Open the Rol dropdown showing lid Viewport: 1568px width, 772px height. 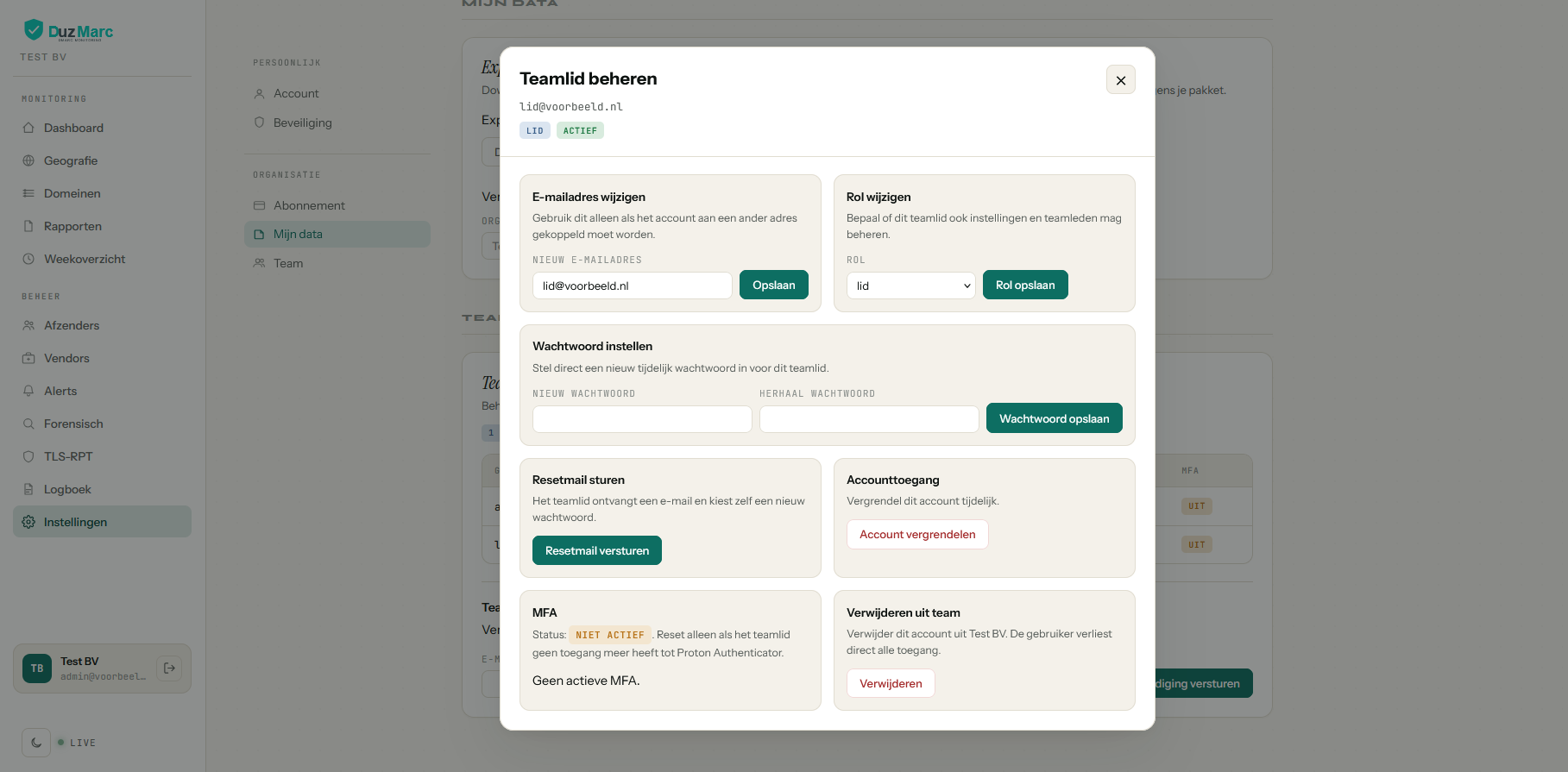click(911, 286)
